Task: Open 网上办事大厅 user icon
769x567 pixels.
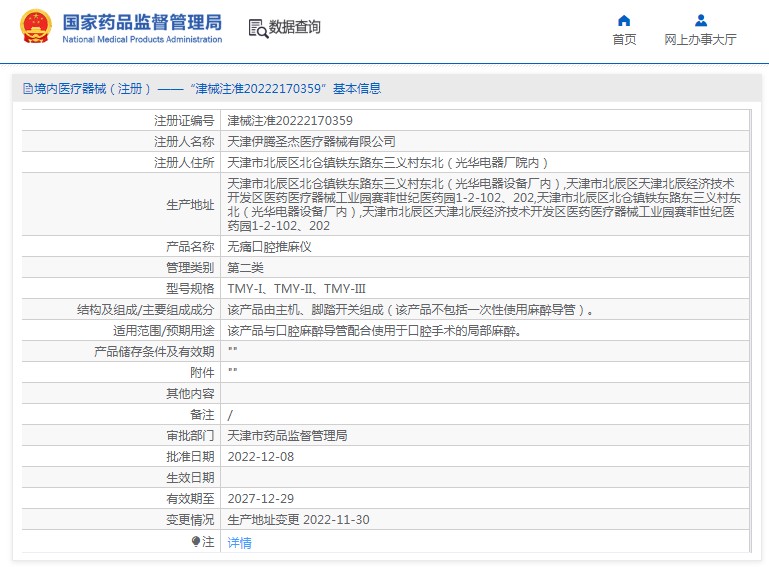Action: [701, 21]
